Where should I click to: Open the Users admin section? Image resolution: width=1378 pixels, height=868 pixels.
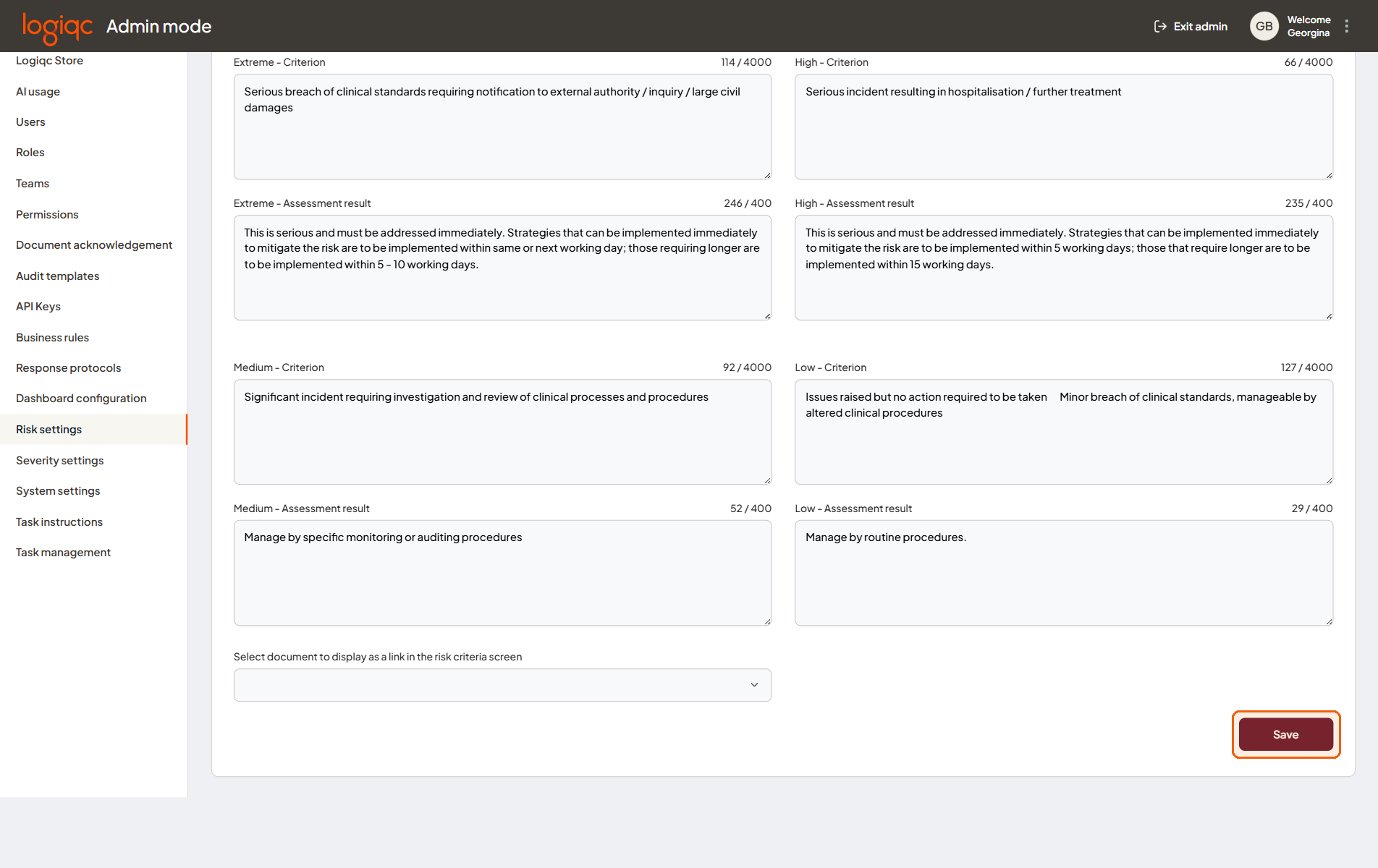click(30, 122)
